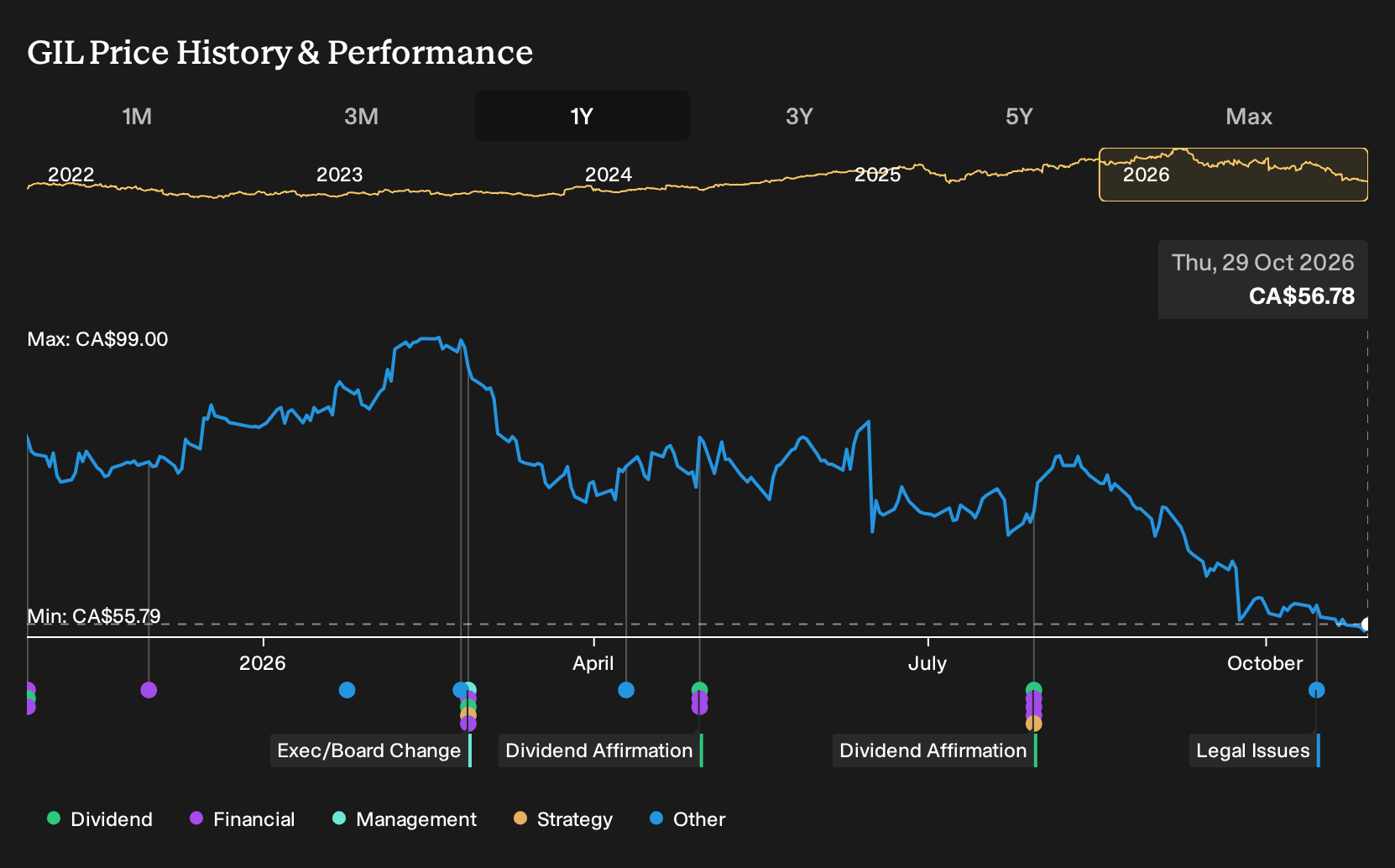The height and width of the screenshot is (868, 1395).
Task: Click the October axis label
Action: (1265, 663)
